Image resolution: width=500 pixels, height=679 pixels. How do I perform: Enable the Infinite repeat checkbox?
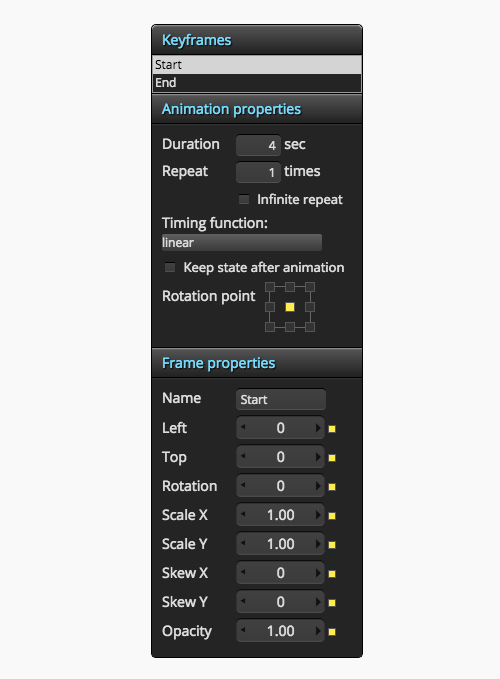tap(244, 199)
